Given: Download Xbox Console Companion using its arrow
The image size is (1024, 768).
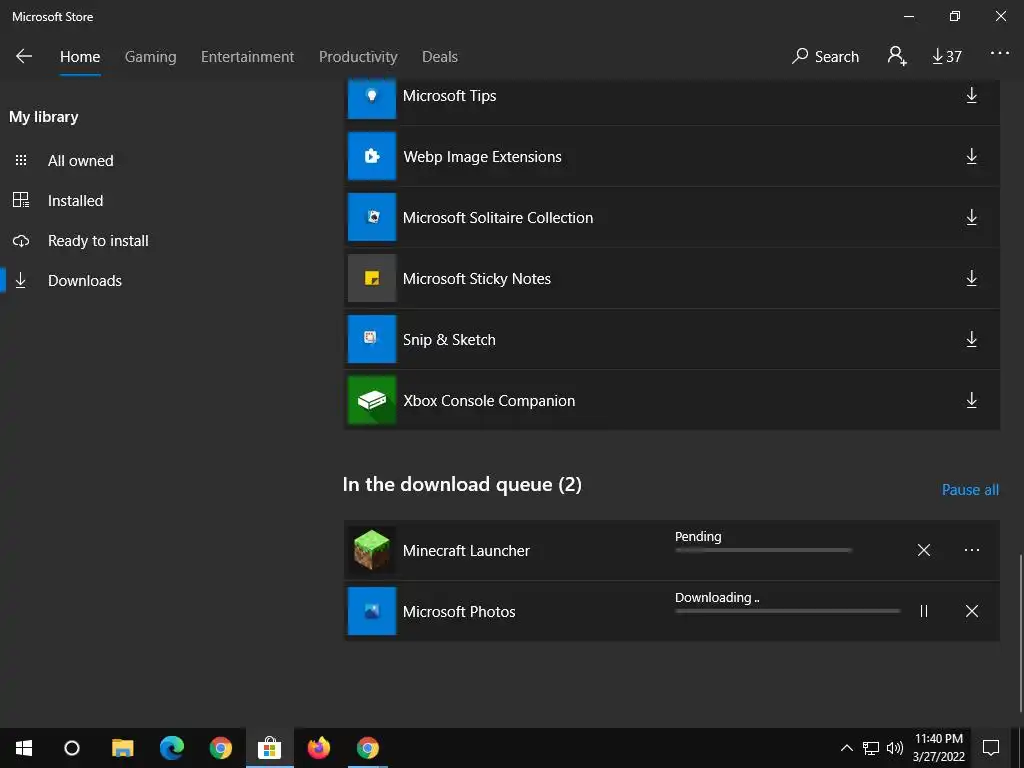Looking at the screenshot, I should pyautogui.click(x=972, y=400).
